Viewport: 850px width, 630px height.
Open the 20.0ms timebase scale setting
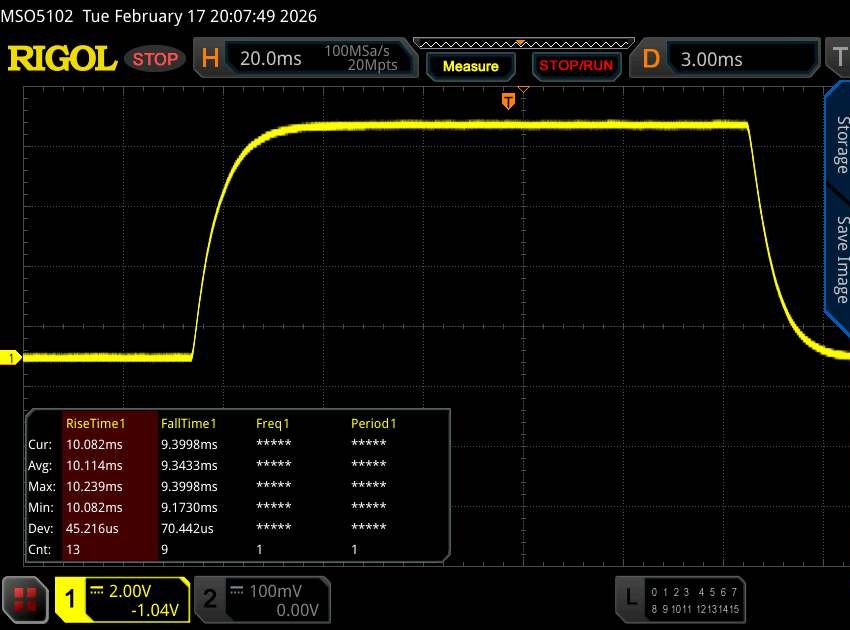click(271, 59)
